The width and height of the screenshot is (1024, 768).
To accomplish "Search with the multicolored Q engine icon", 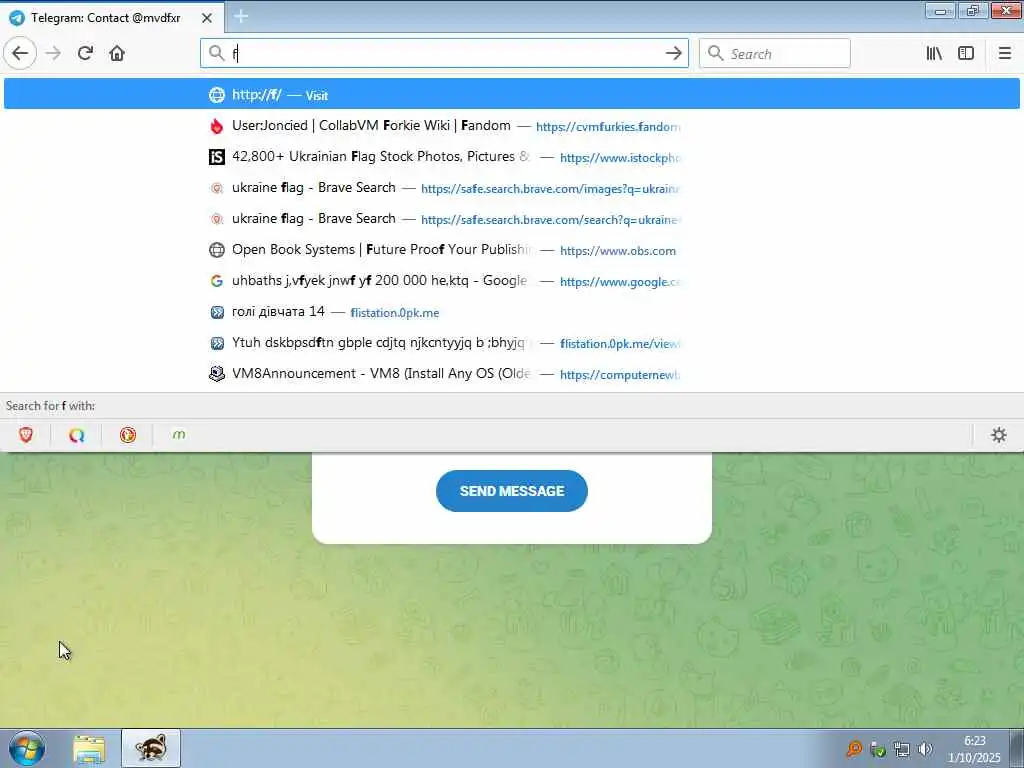I will pyautogui.click(x=76, y=435).
